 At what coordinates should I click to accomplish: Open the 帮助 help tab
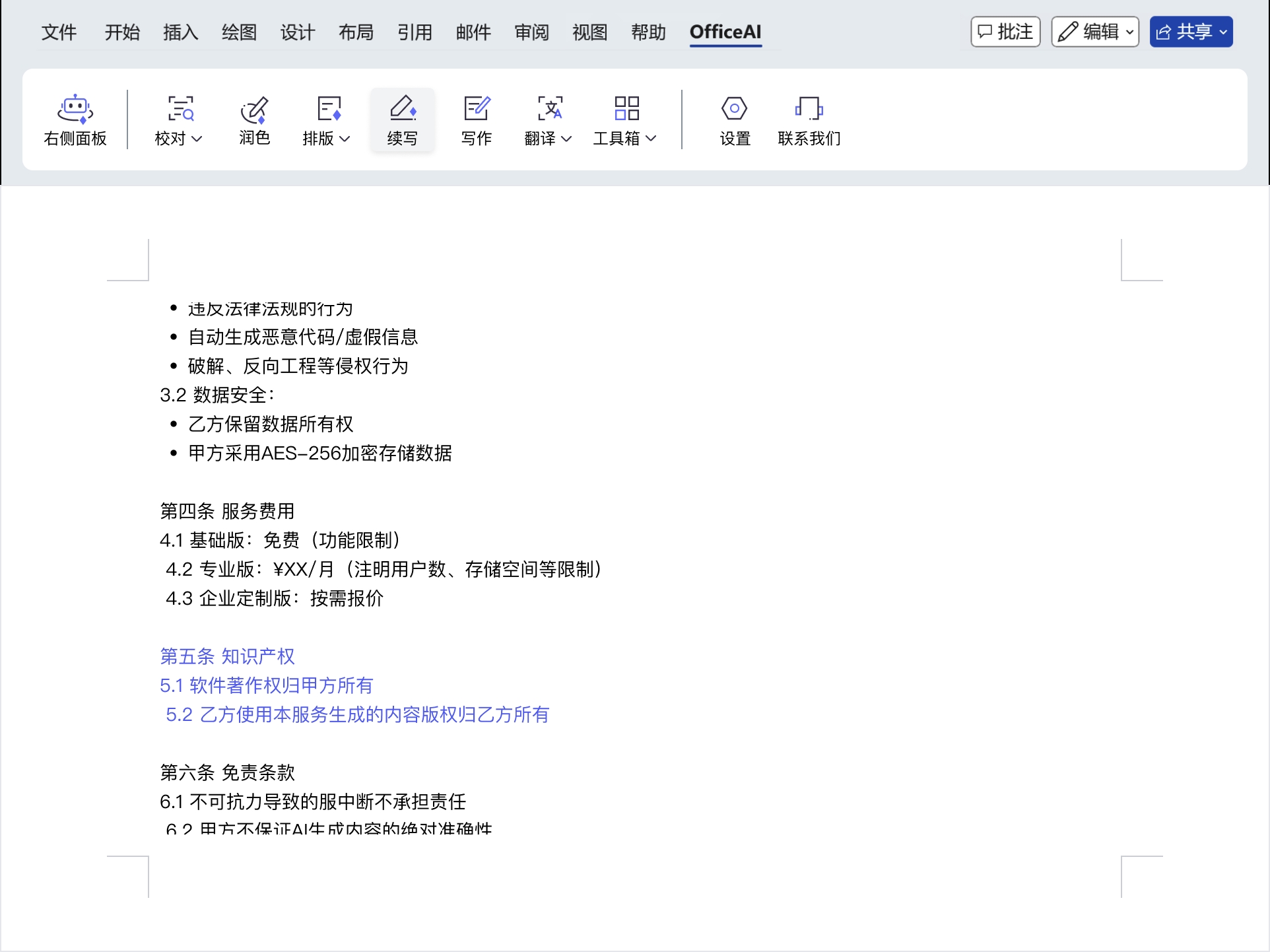click(x=648, y=32)
